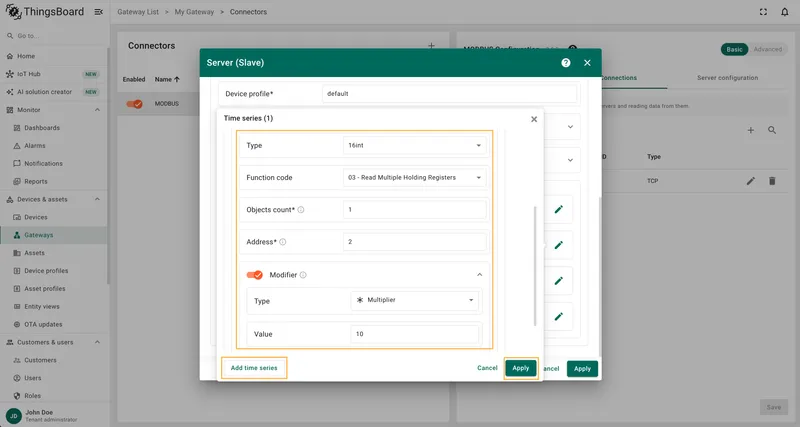
Task: Open Reports in sidebar
Action: coord(54,181)
